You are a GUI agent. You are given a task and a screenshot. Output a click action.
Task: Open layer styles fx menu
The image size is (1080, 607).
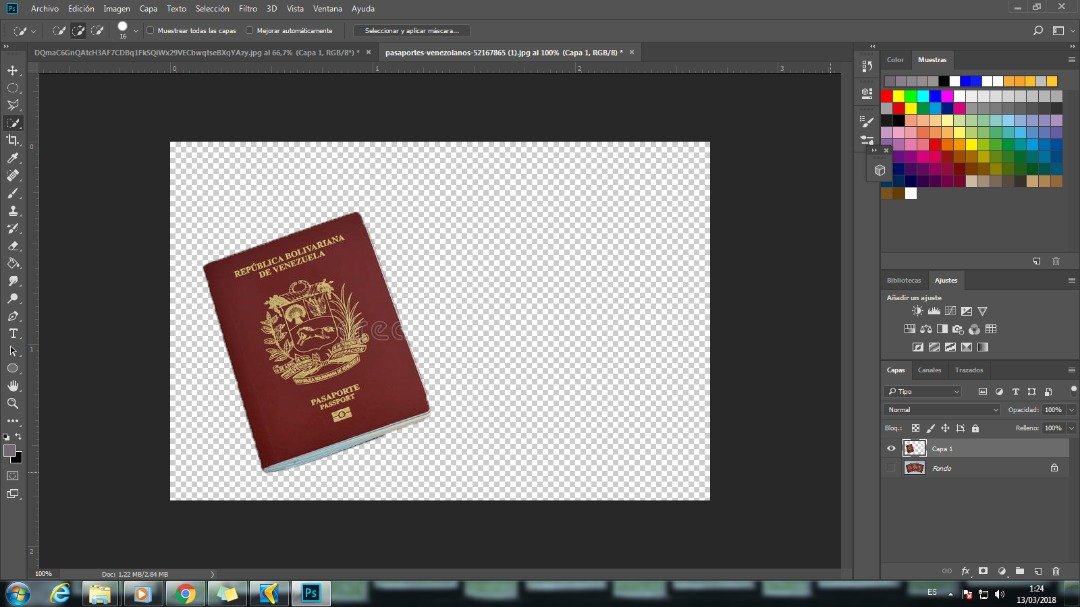pyautogui.click(x=965, y=571)
